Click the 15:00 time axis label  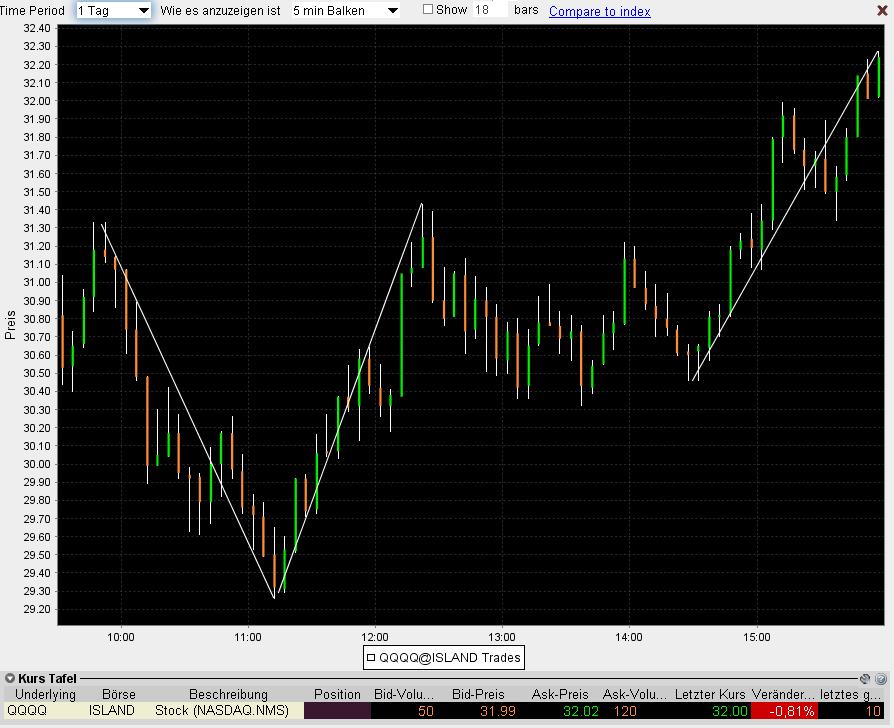coord(757,637)
